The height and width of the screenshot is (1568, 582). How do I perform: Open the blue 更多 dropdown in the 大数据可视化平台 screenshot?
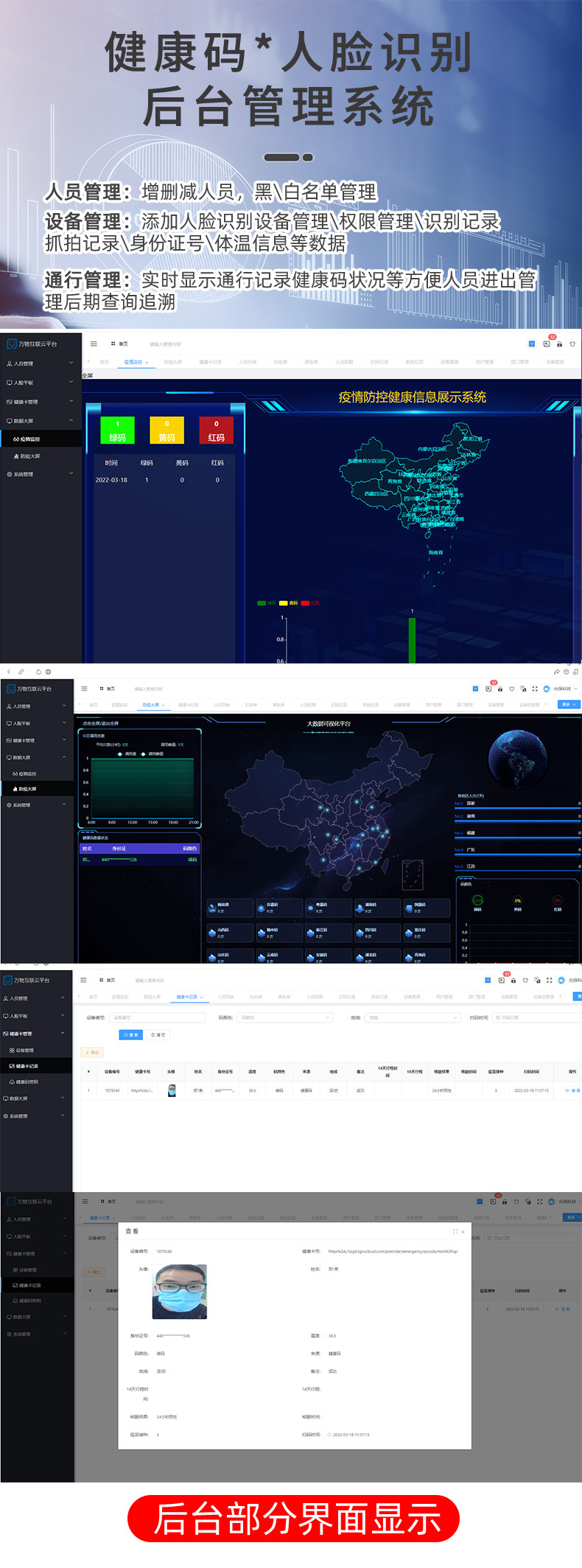pos(570,704)
